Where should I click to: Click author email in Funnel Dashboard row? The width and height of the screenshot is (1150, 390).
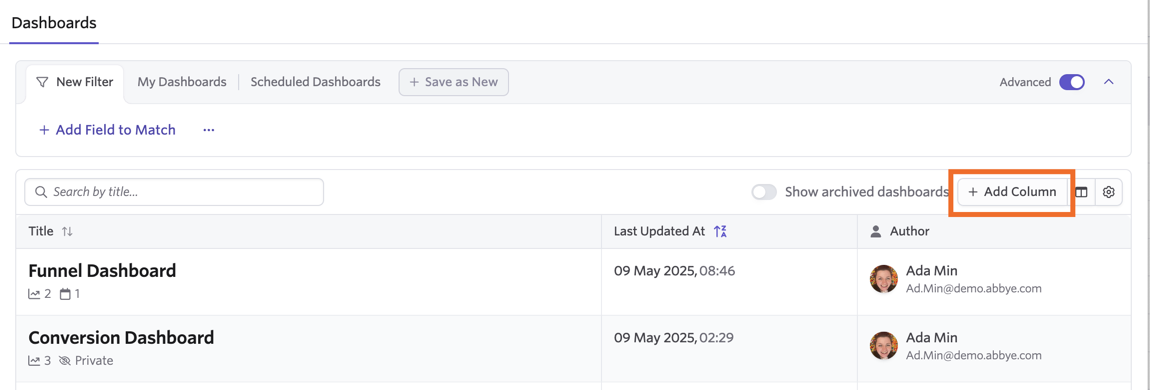[x=974, y=288]
